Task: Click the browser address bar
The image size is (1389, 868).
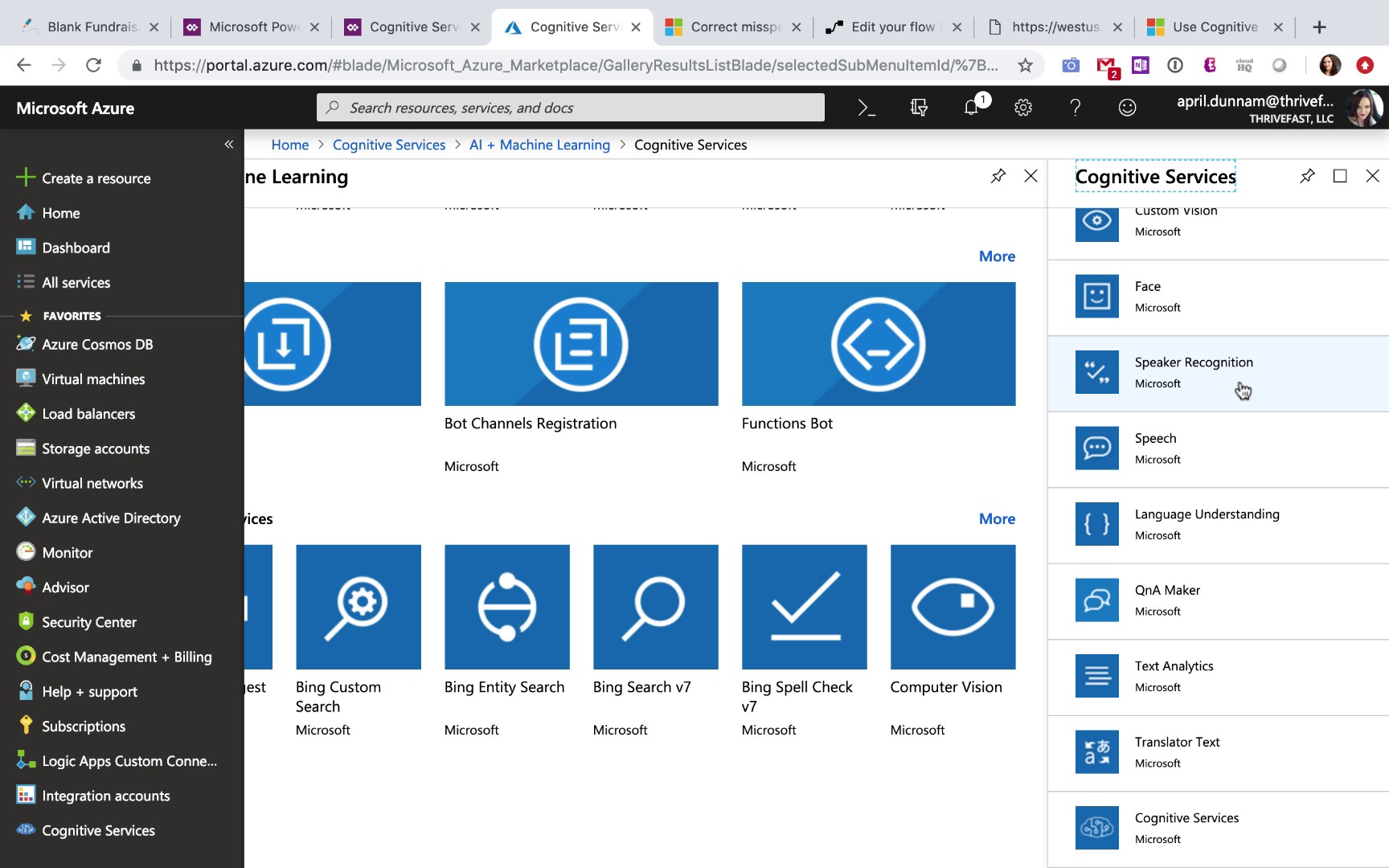Action: click(575, 65)
